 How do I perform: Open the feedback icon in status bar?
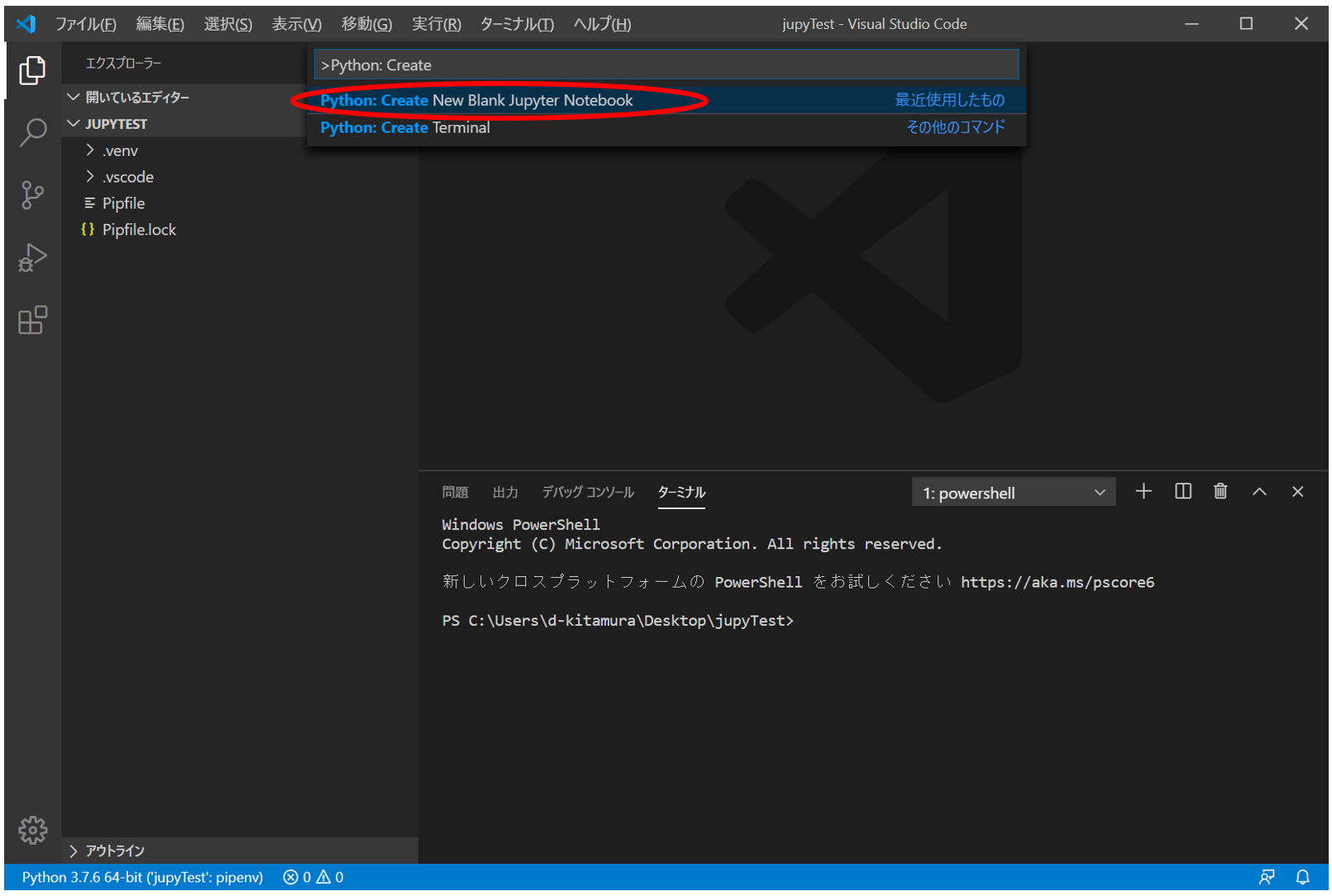click(1267, 877)
